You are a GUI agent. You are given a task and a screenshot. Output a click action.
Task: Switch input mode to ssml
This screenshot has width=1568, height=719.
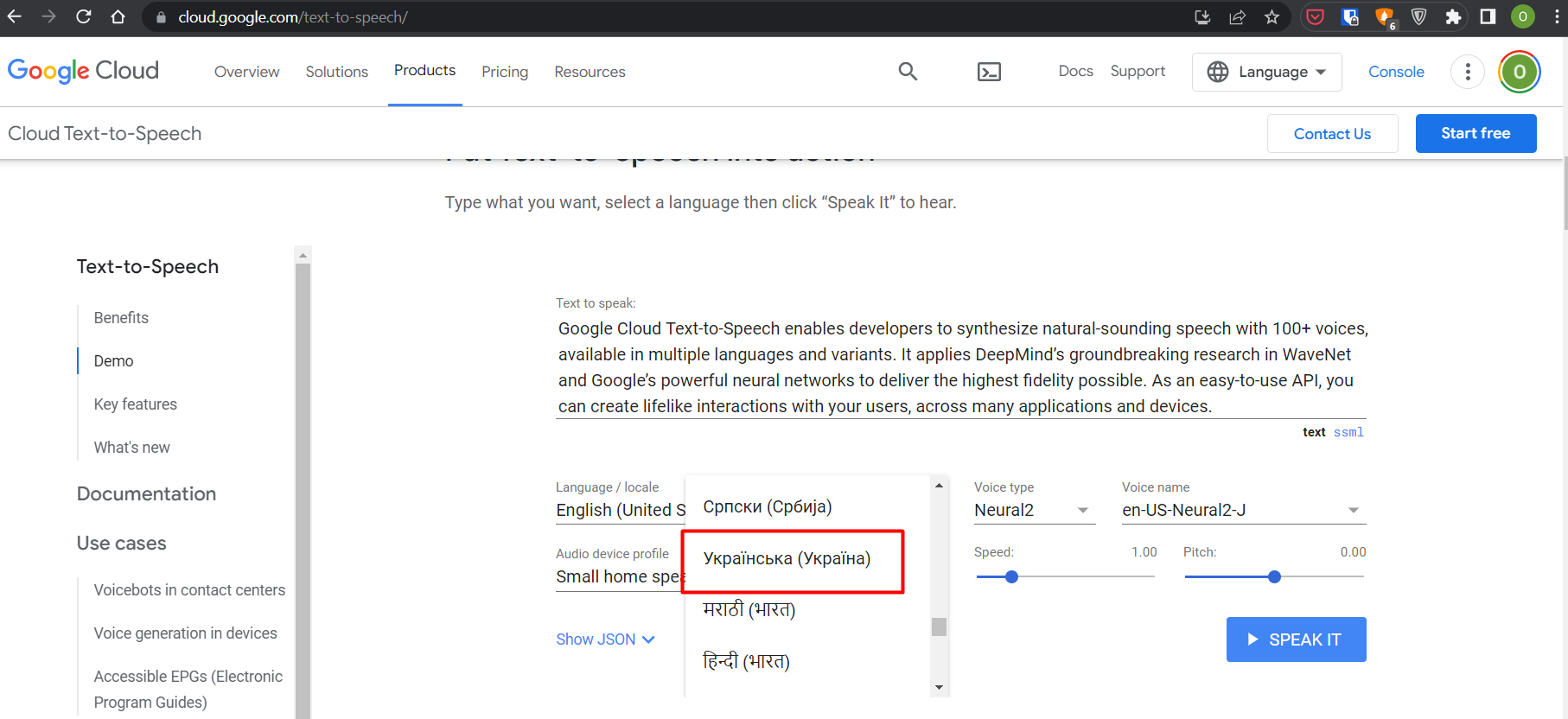[1348, 432]
